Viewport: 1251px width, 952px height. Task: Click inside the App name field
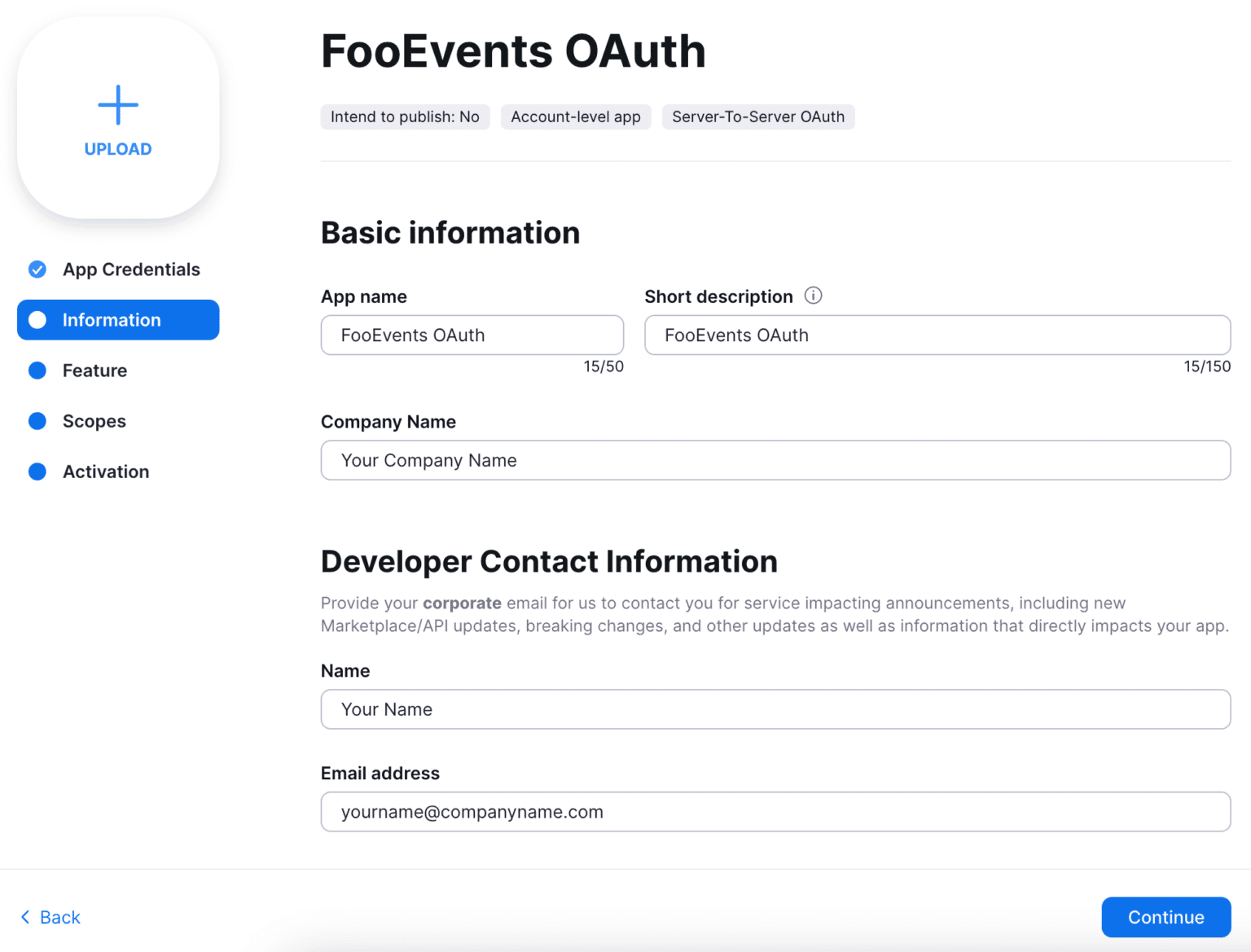[472, 335]
